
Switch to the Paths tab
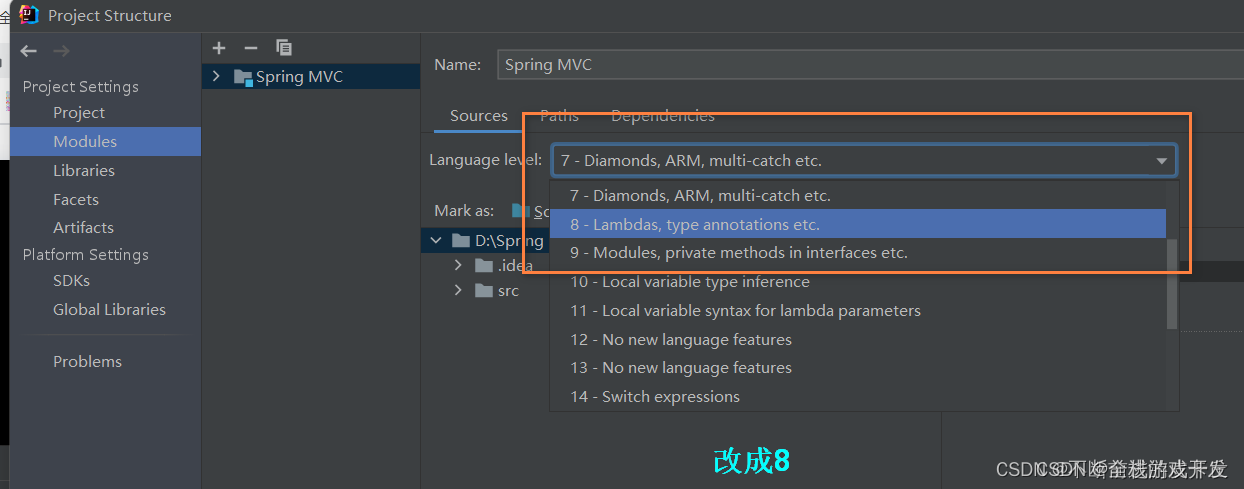tap(559, 116)
